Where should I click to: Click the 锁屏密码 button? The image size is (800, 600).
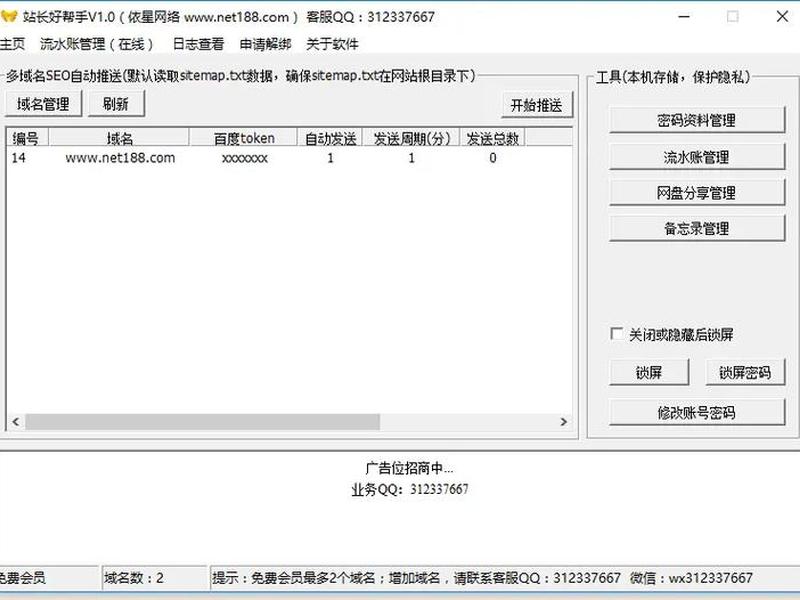(745, 372)
